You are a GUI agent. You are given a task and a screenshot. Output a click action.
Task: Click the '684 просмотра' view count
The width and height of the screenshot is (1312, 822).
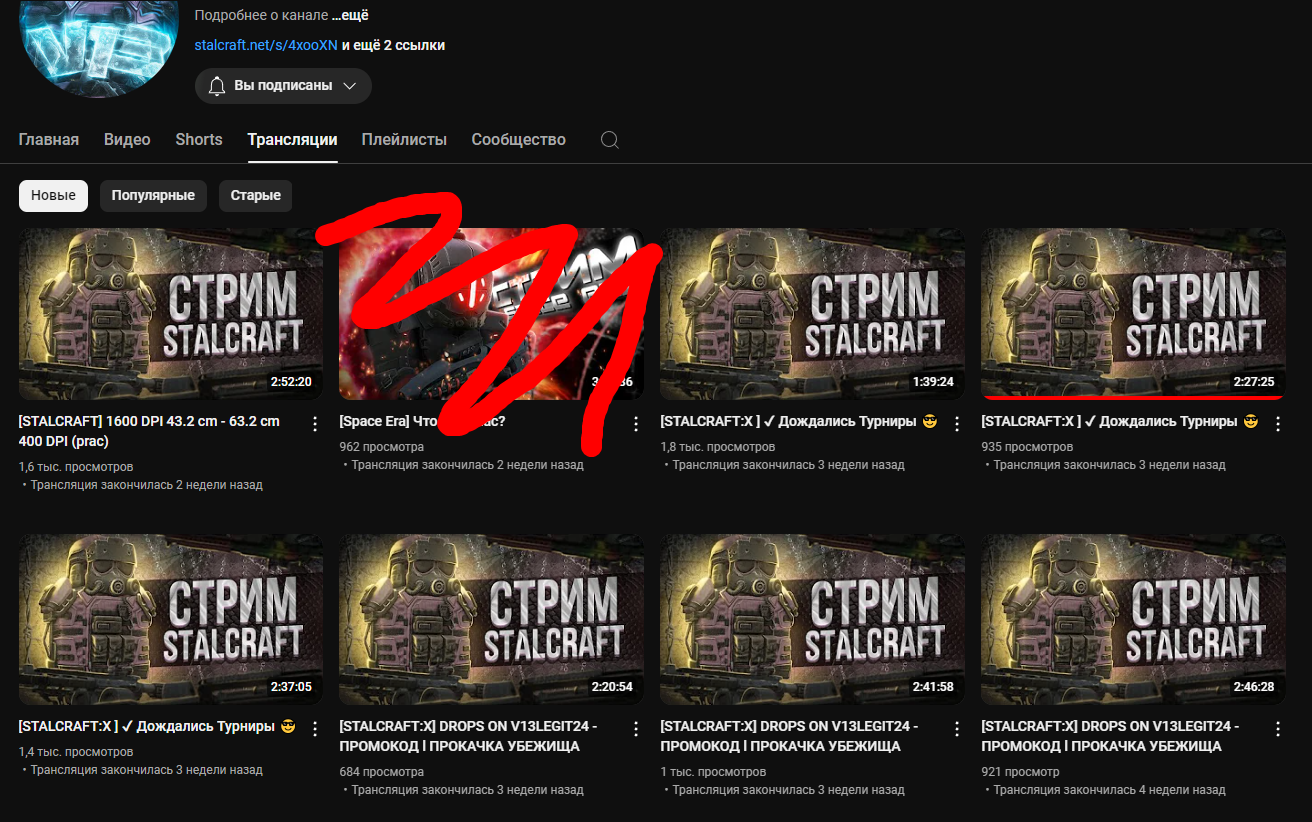(382, 772)
